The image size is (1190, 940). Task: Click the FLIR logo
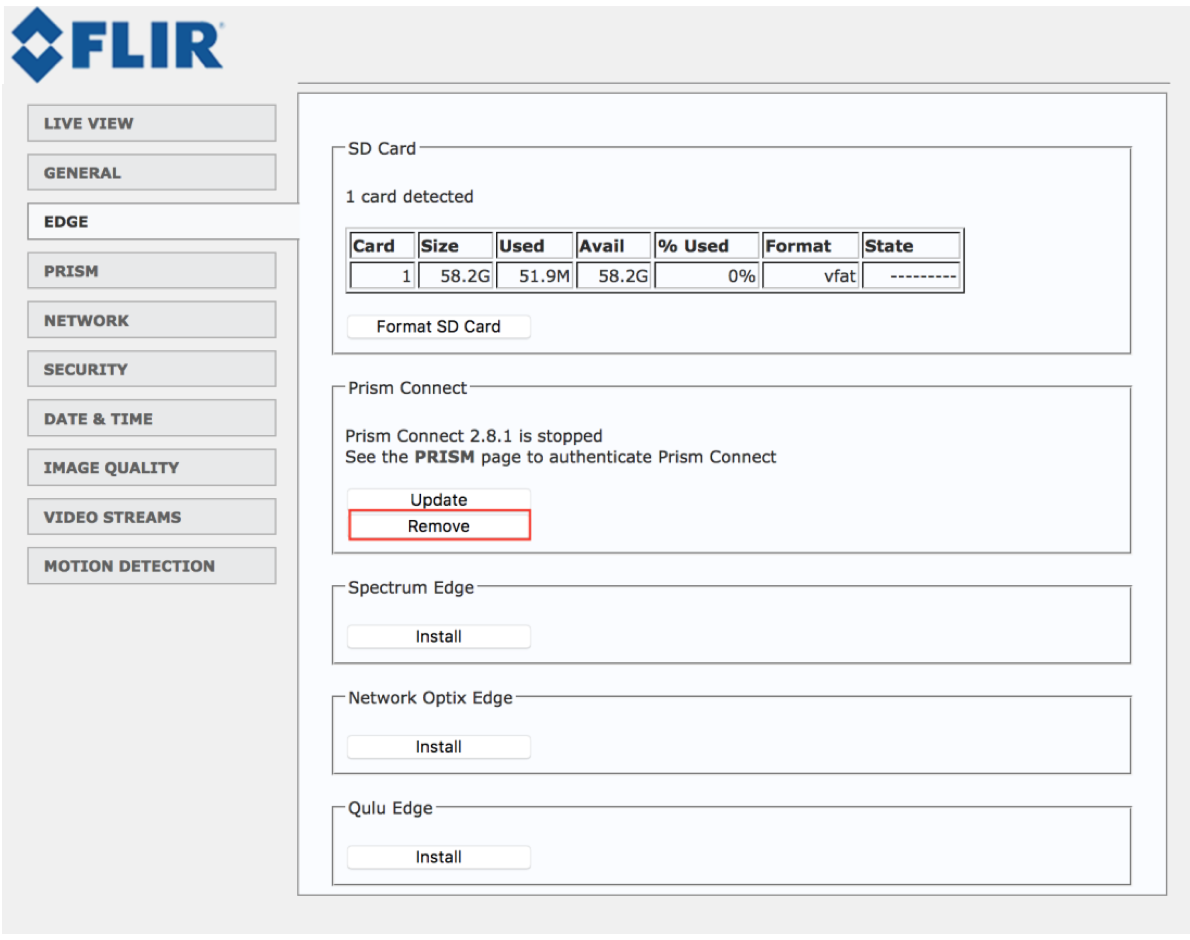(x=118, y=44)
